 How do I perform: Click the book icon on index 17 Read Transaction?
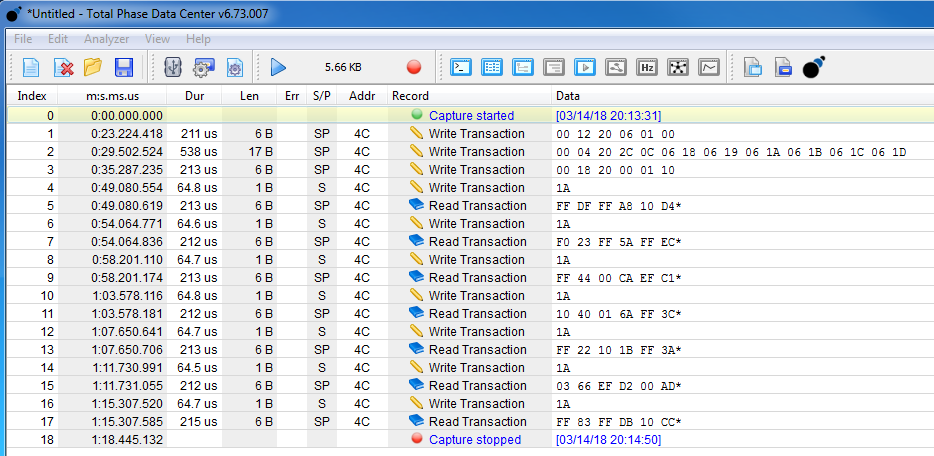(416, 421)
